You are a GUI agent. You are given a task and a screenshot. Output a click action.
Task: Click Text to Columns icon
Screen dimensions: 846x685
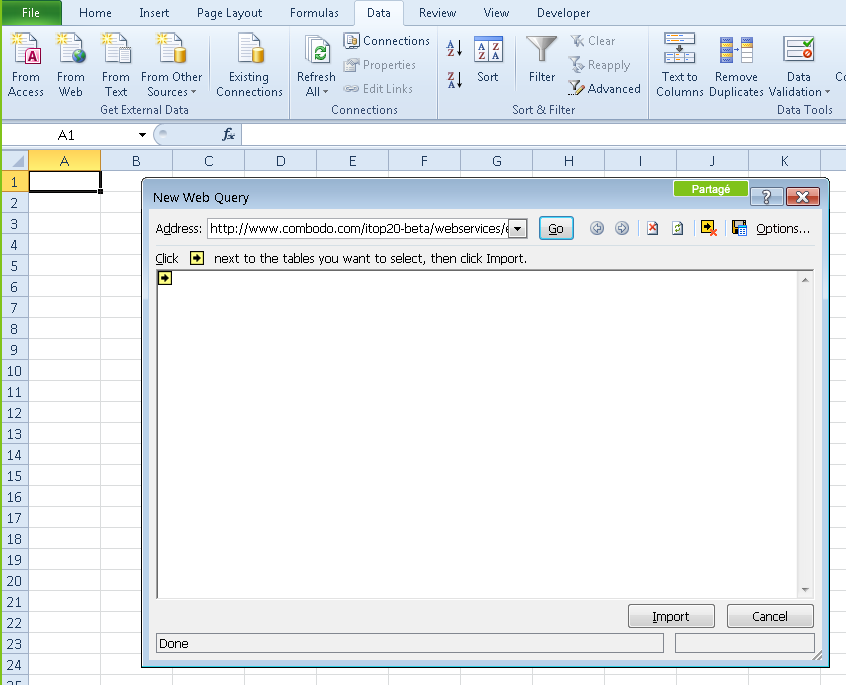point(680,50)
